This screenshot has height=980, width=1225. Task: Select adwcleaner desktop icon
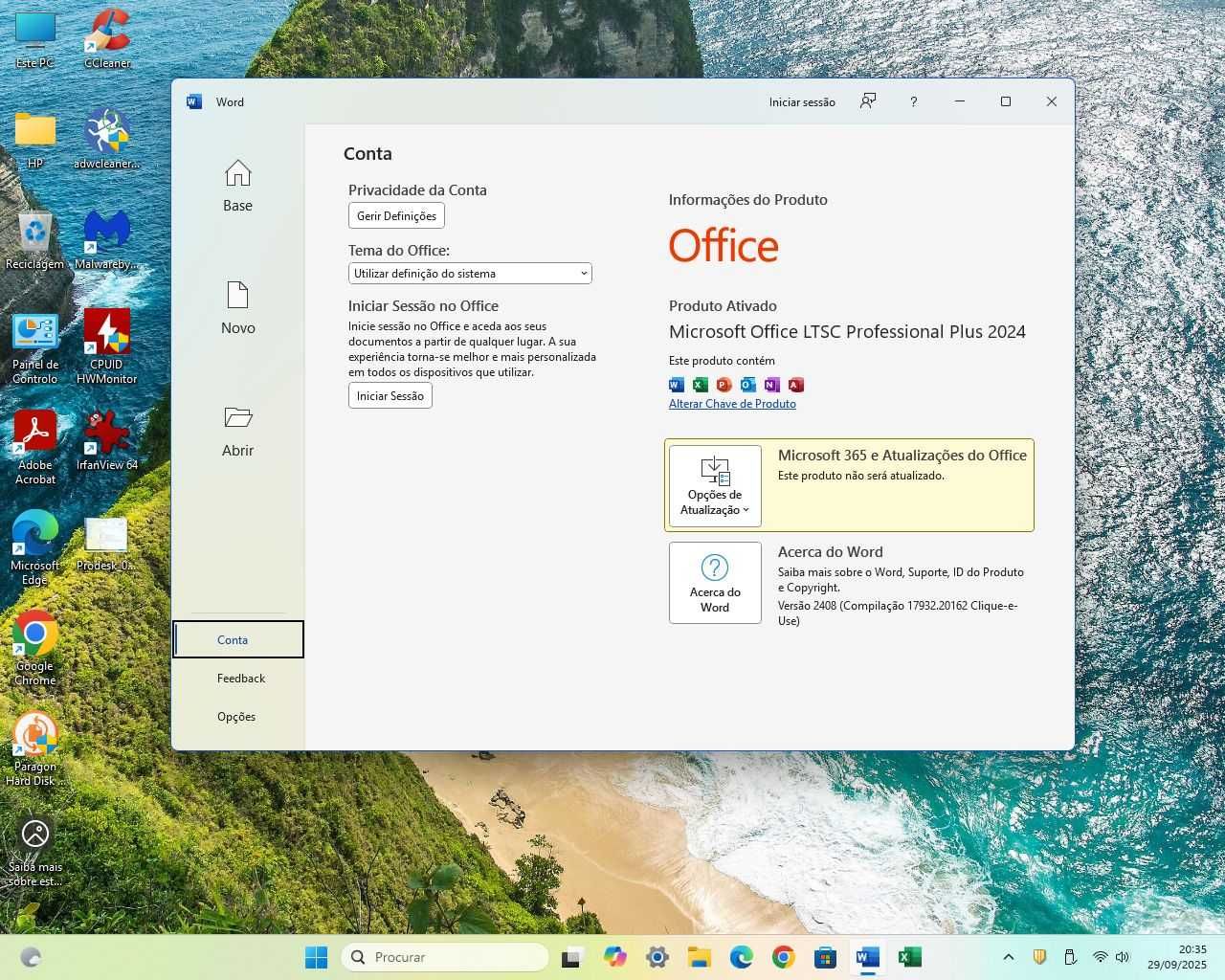click(107, 140)
